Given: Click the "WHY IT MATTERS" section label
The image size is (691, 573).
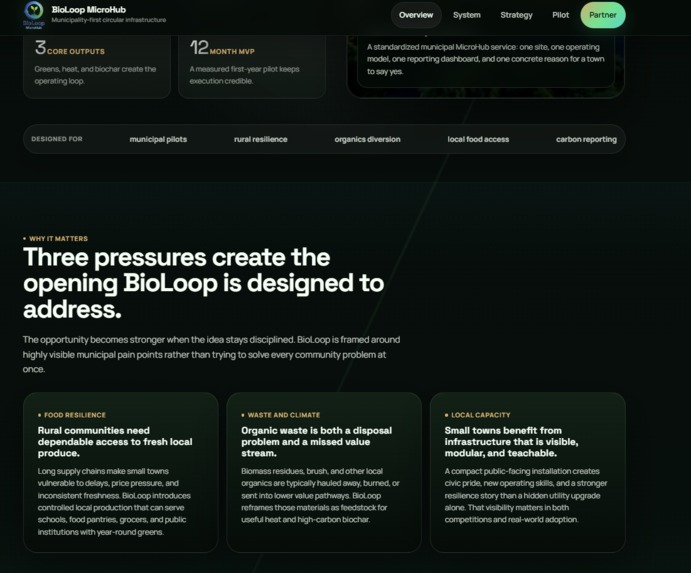Looking at the screenshot, I should click(x=56, y=238).
